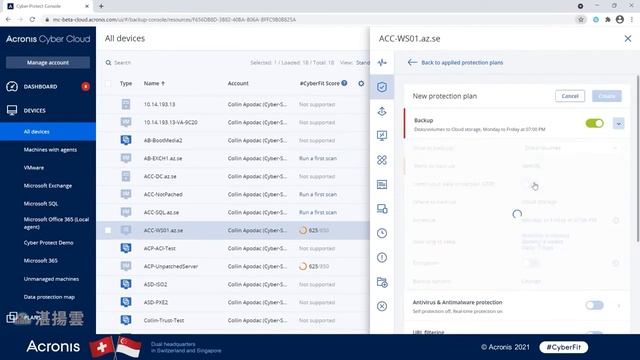
Task: Select the ACP-UnpatchedServer row name
Action: 171,266
